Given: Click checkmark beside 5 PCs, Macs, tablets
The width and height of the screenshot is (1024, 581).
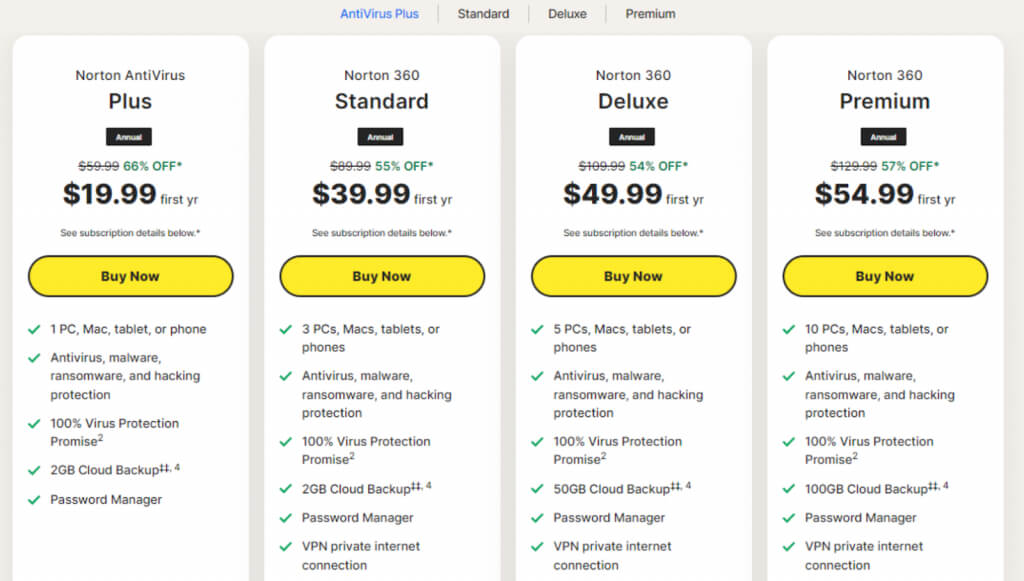Looking at the screenshot, I should point(537,329).
